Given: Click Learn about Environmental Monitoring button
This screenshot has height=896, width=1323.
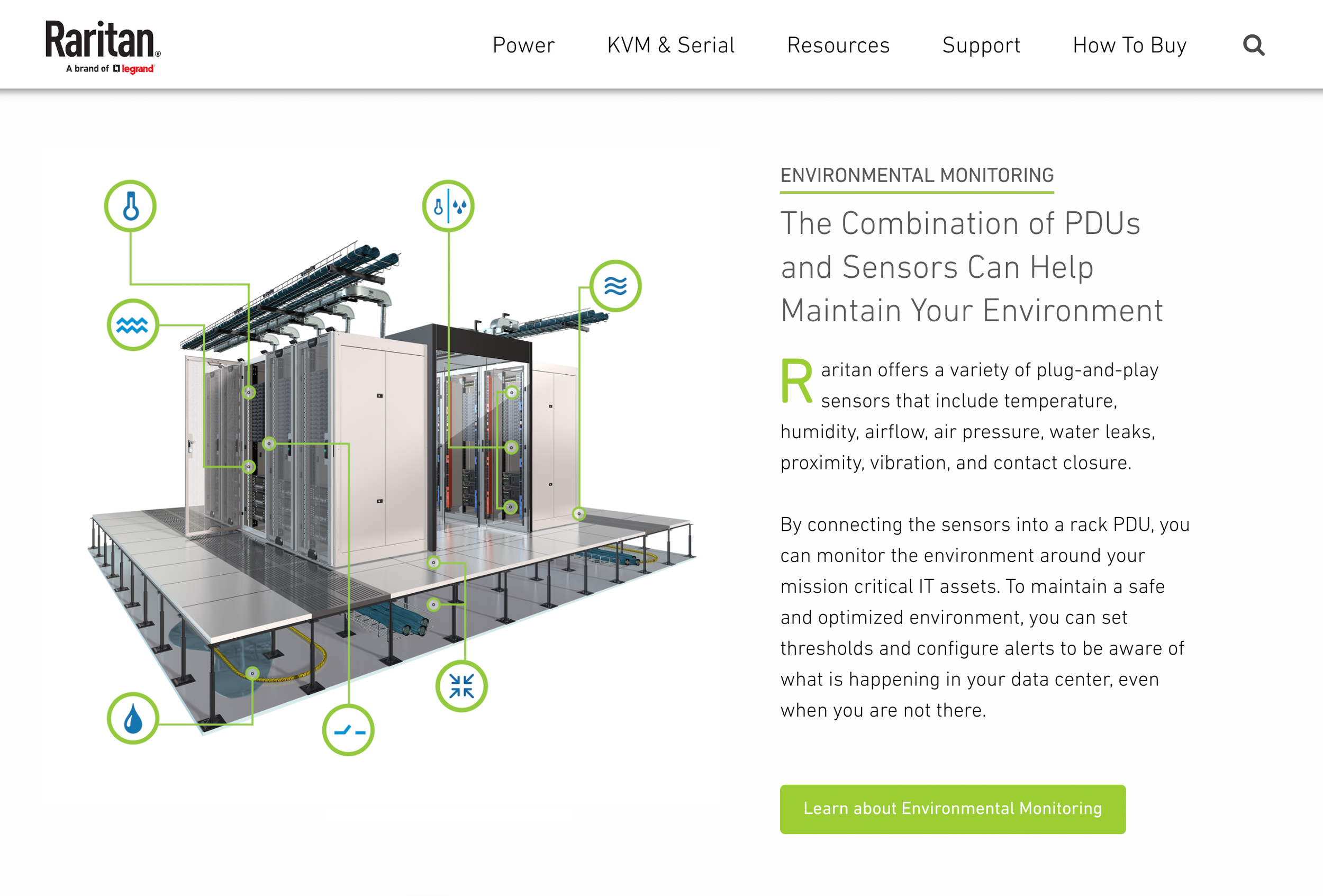Looking at the screenshot, I should (x=953, y=809).
